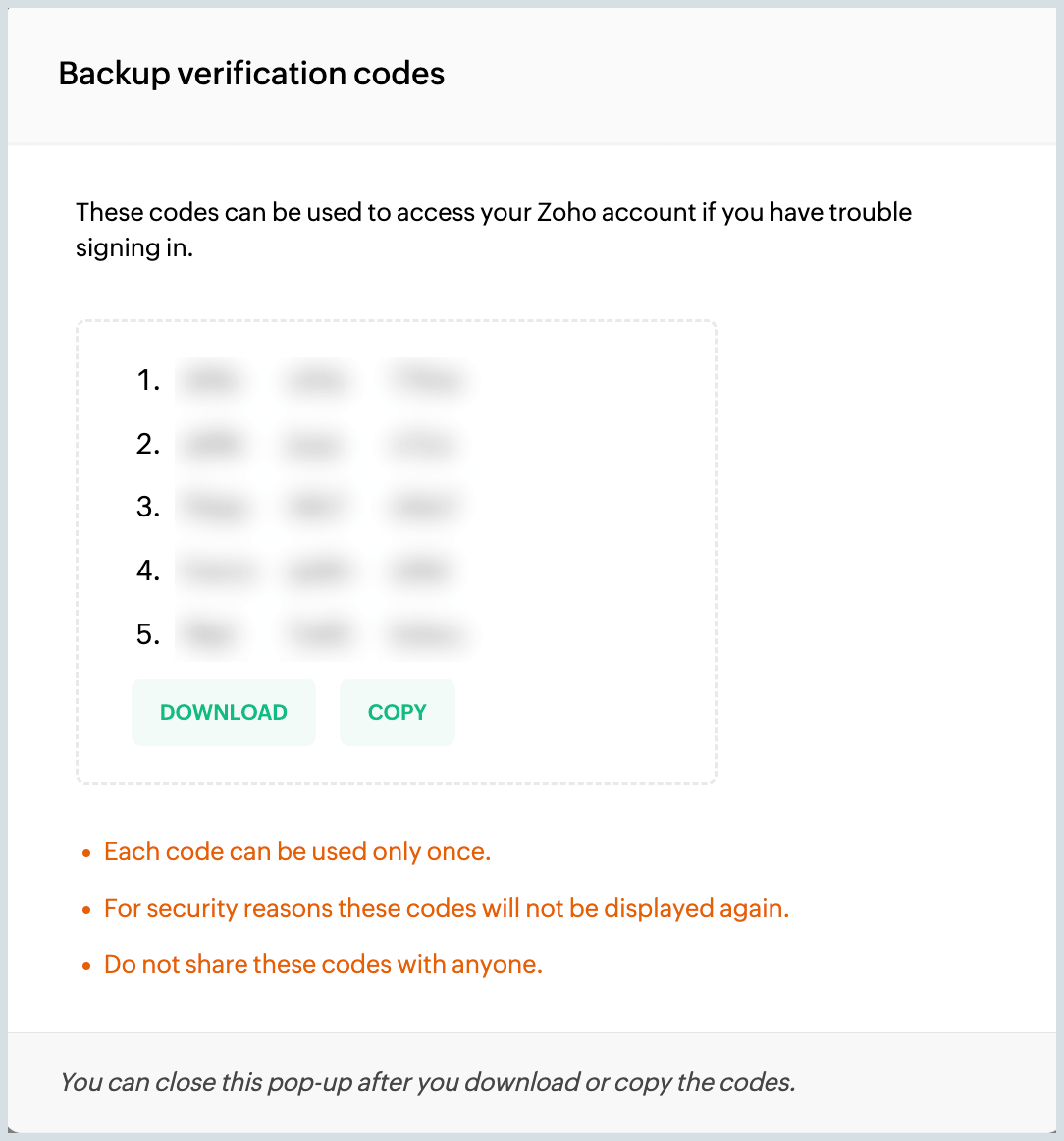Viewport: 1064px width, 1141px height.
Task: Click list number 1 marker
Action: tap(148, 380)
